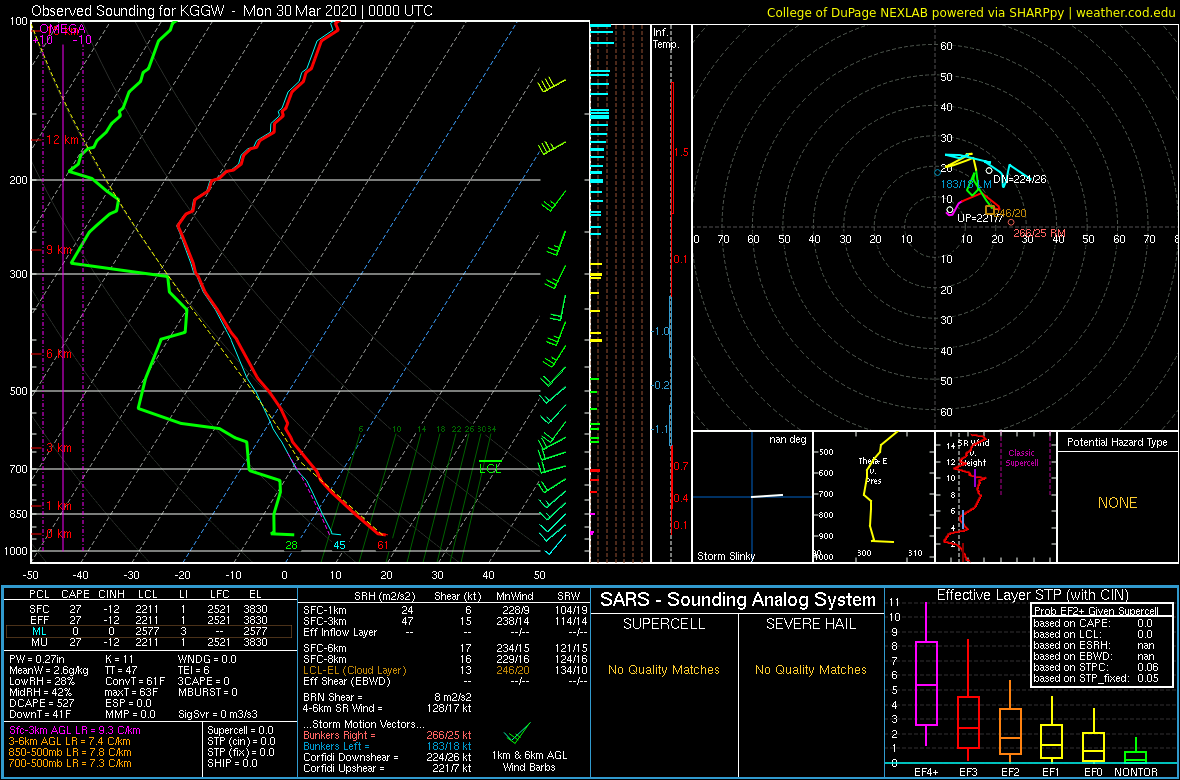
Task: Click the green 28 wet-bulb value
Action: [x=291, y=545]
